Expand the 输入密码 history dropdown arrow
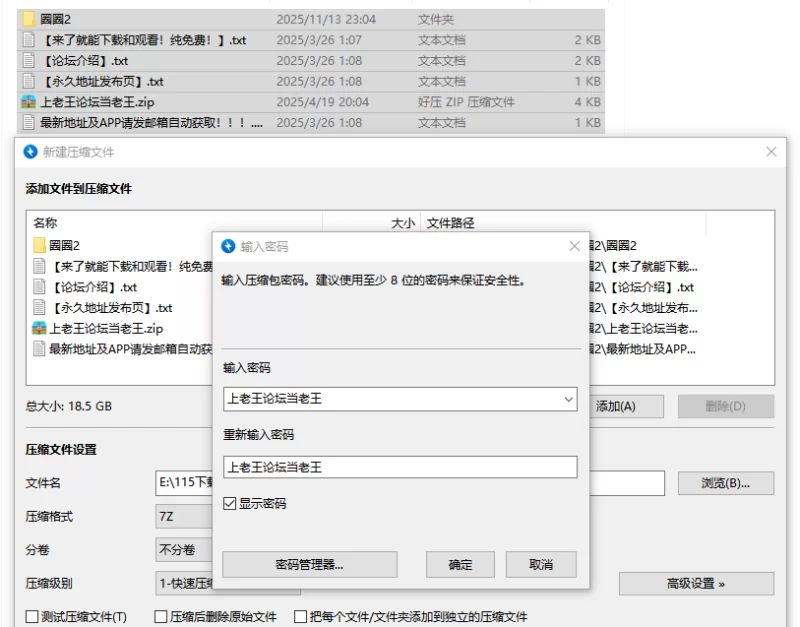The height and width of the screenshot is (627, 800). (x=568, y=400)
